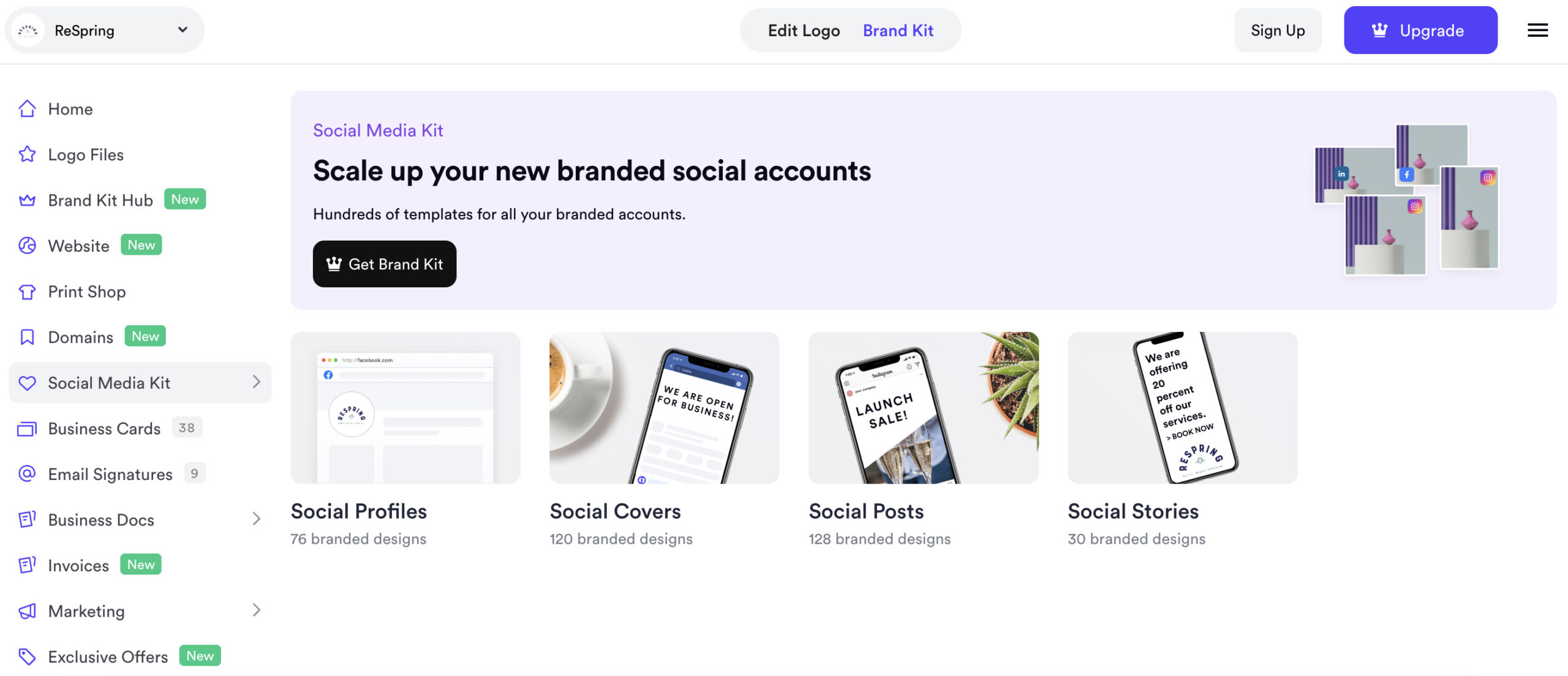The width and height of the screenshot is (1568, 676).
Task: Click the Exclusive Offers tag icon
Action: [x=27, y=656]
